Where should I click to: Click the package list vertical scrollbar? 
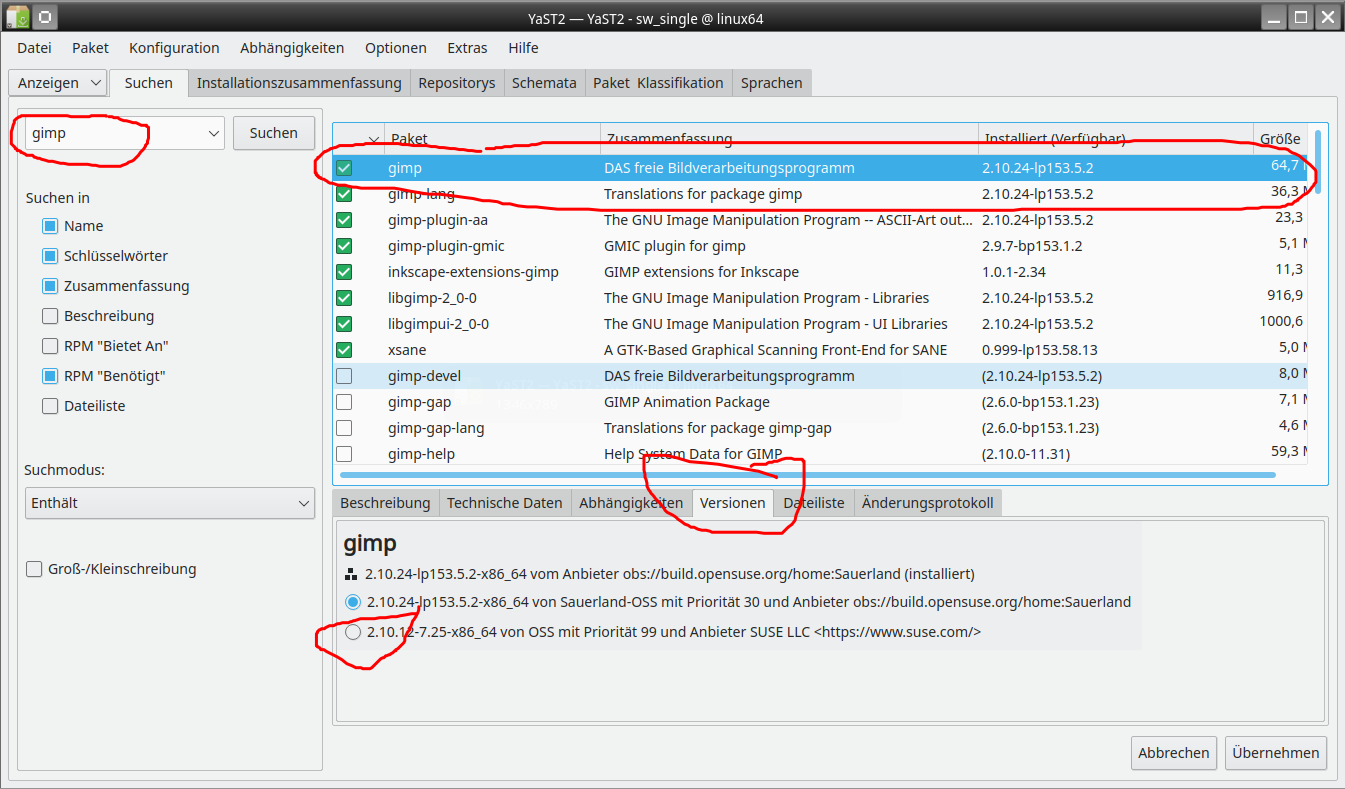click(x=1318, y=161)
